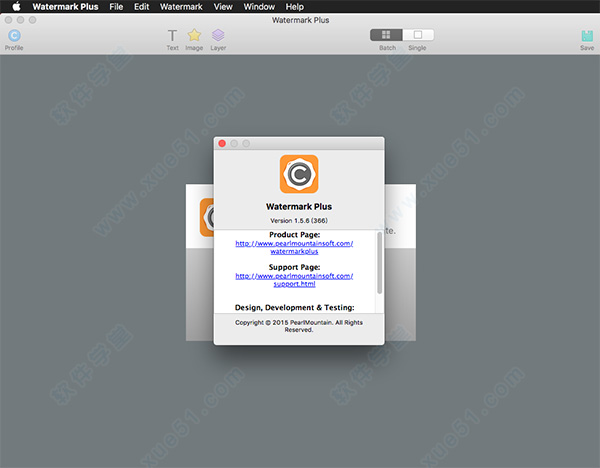The height and width of the screenshot is (468, 600).
Task: Open the Edit menu
Action: click(x=142, y=7)
